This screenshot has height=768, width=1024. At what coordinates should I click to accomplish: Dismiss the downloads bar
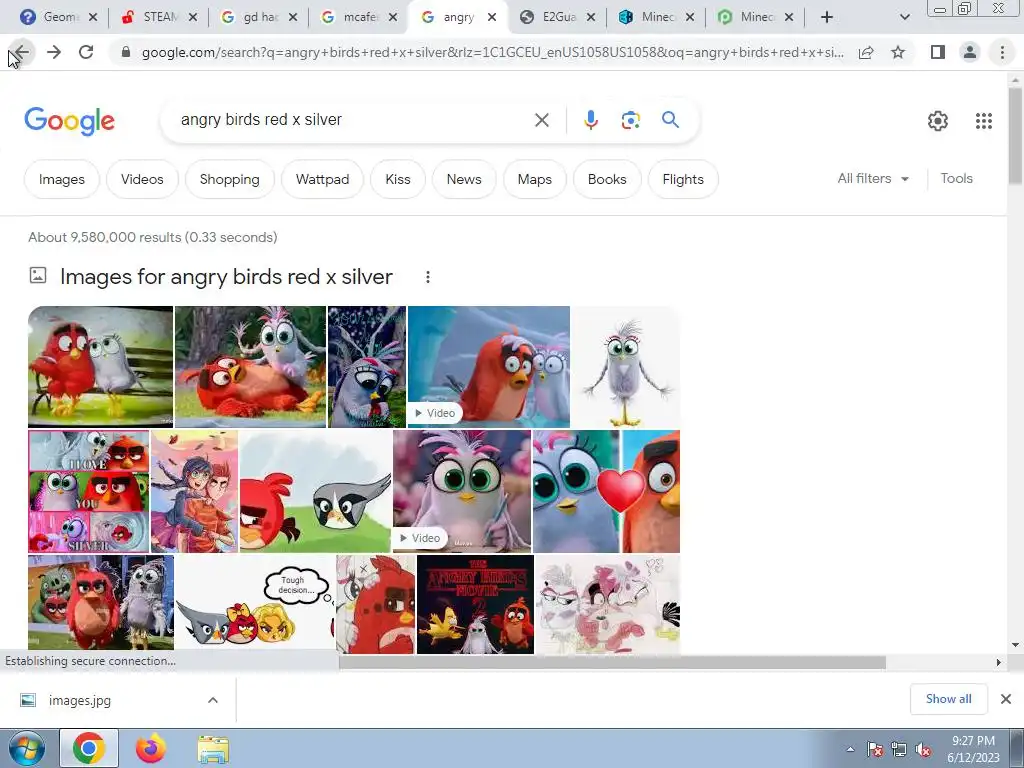pos(1006,699)
